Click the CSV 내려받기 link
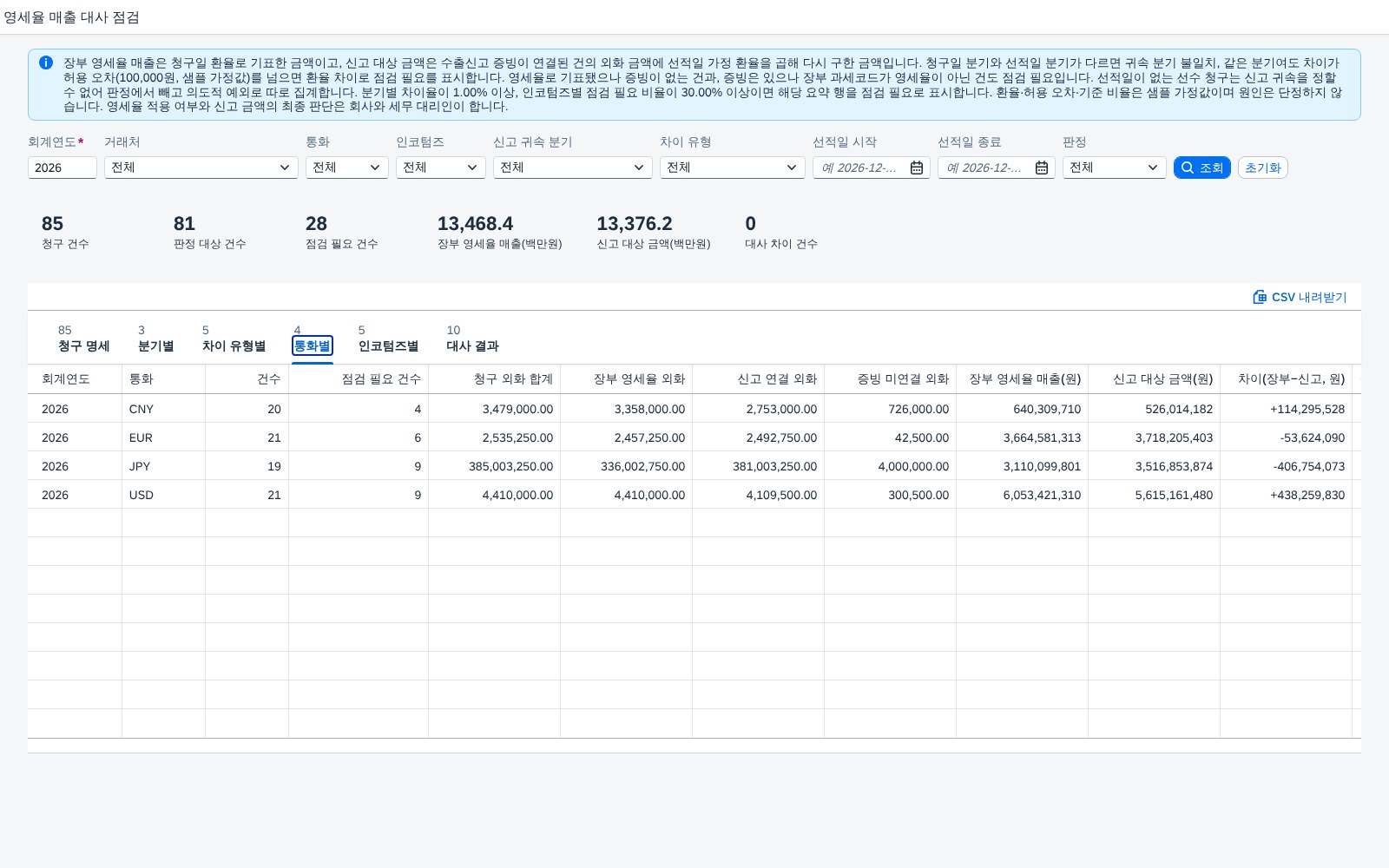1389x868 pixels. point(1300,297)
